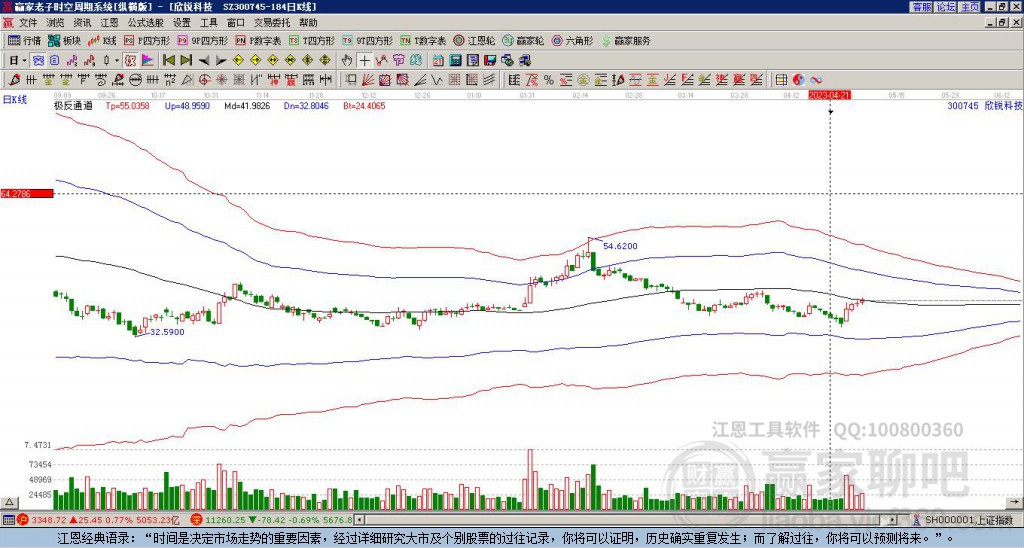The image size is (1024, 548).
Task: Expand the candlestick style dropdown arrow
Action: point(117,61)
